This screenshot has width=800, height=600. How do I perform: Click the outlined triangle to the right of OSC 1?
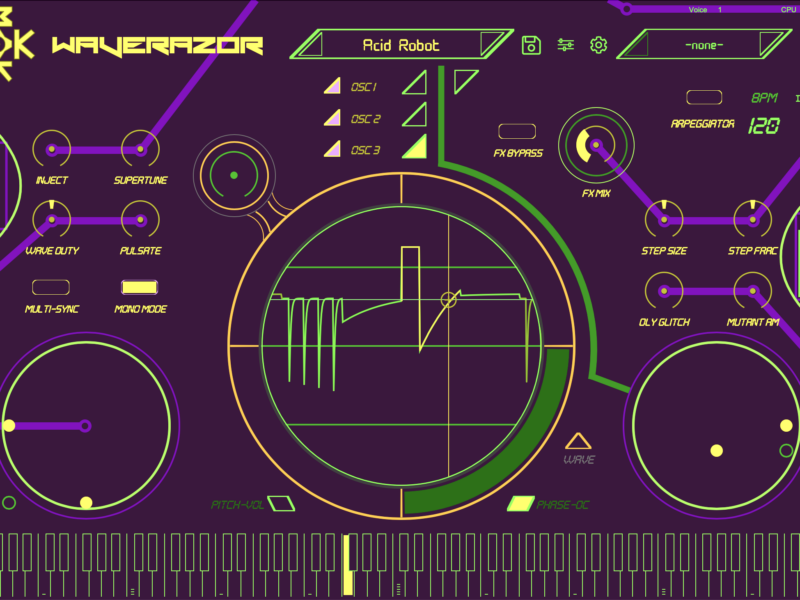pyautogui.click(x=415, y=83)
